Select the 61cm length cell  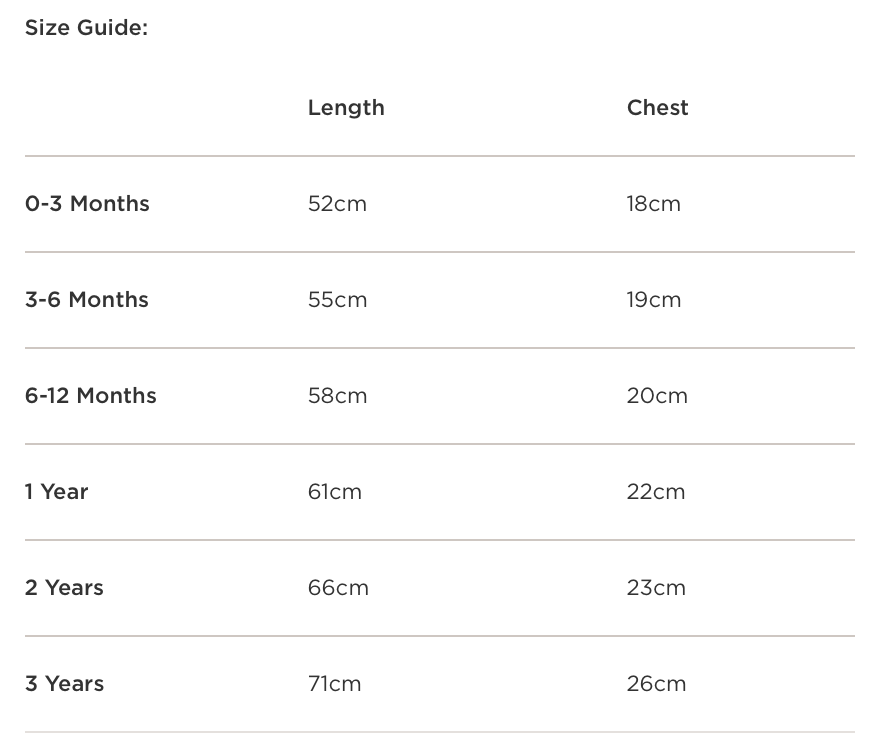coord(335,492)
